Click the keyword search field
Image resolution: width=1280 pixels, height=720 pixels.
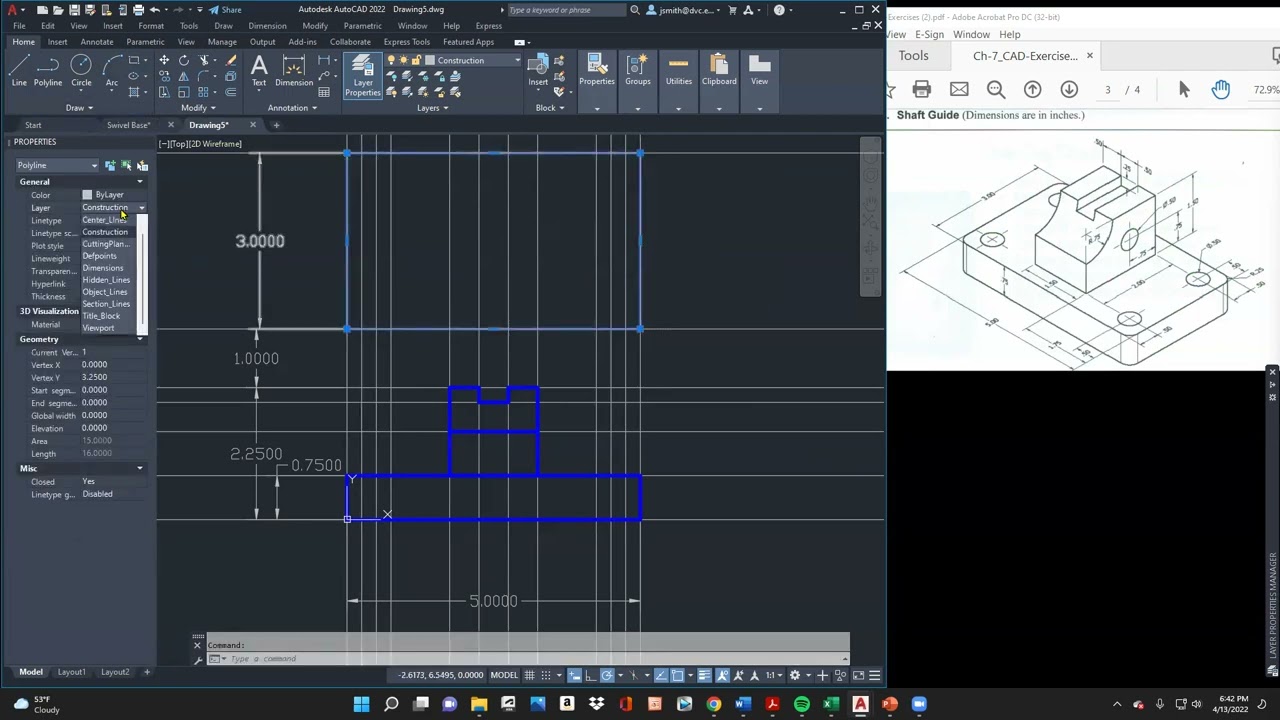566,10
